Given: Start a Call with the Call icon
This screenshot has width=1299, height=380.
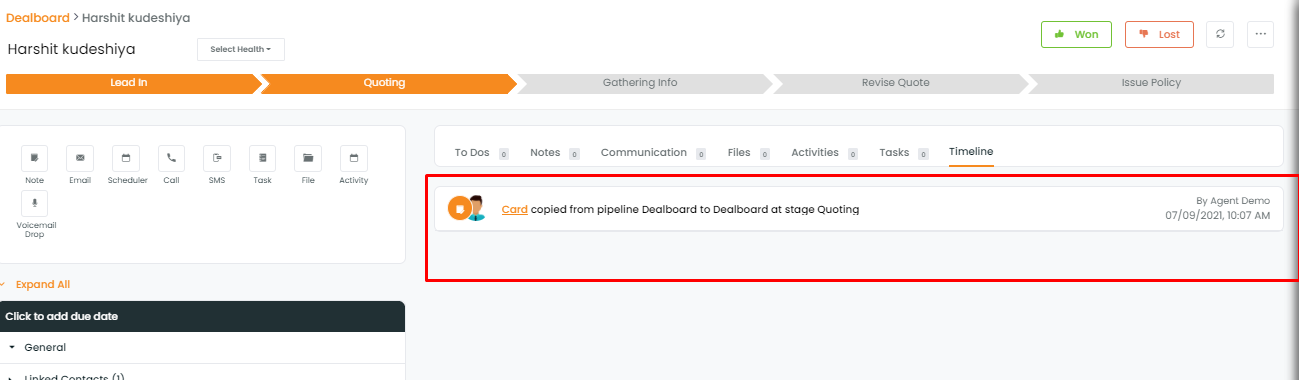Looking at the screenshot, I should click(x=171, y=158).
